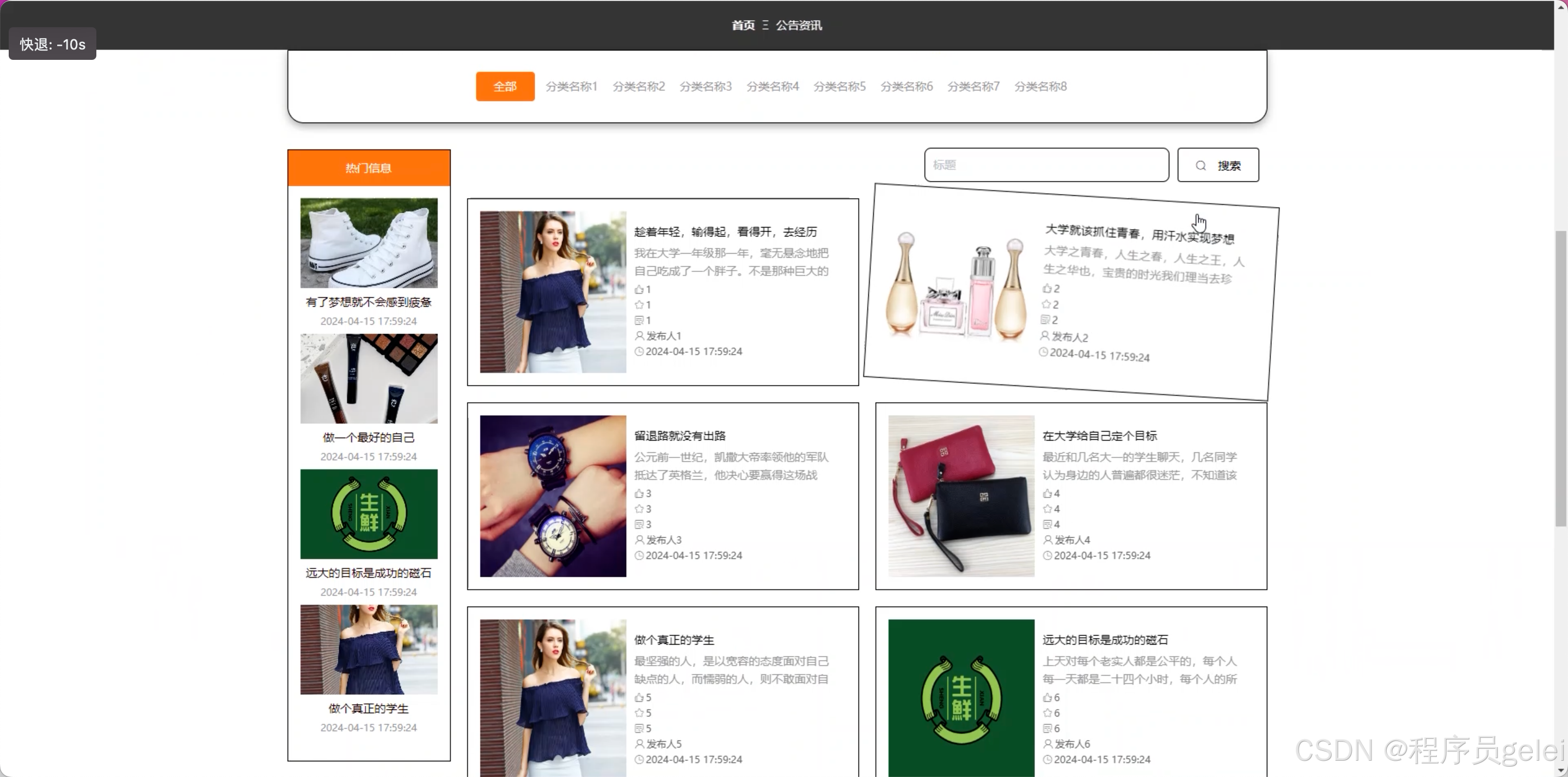Click the thumbs-up icon on the first post
Viewport: 1568px width, 777px height.
[639, 289]
